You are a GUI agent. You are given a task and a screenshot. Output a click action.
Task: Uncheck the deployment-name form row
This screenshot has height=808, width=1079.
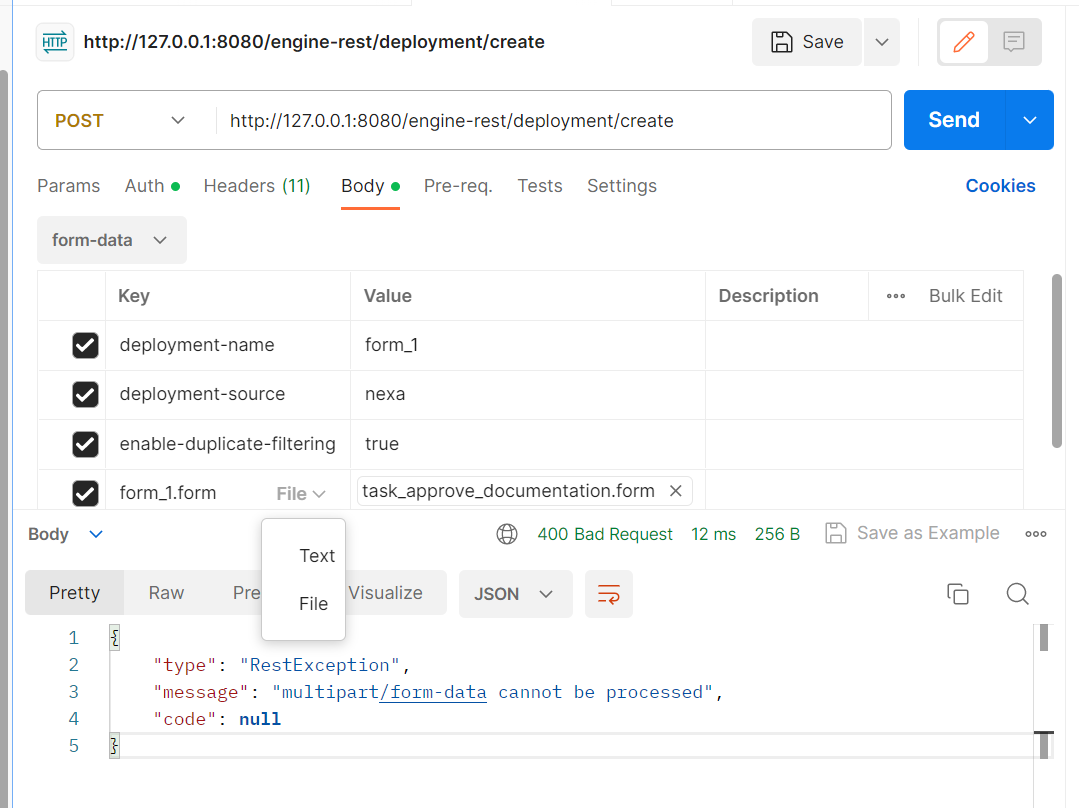click(85, 344)
